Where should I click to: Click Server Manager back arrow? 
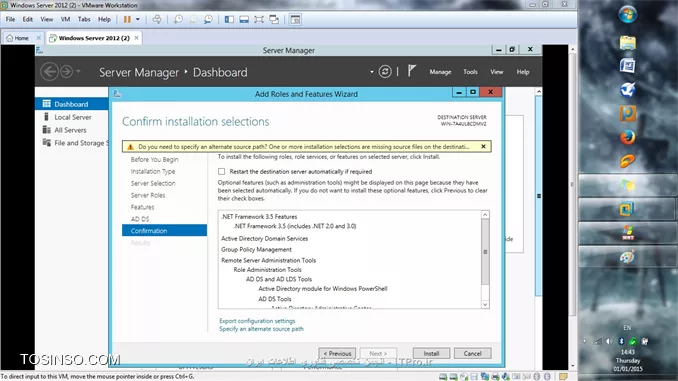click(x=49, y=71)
